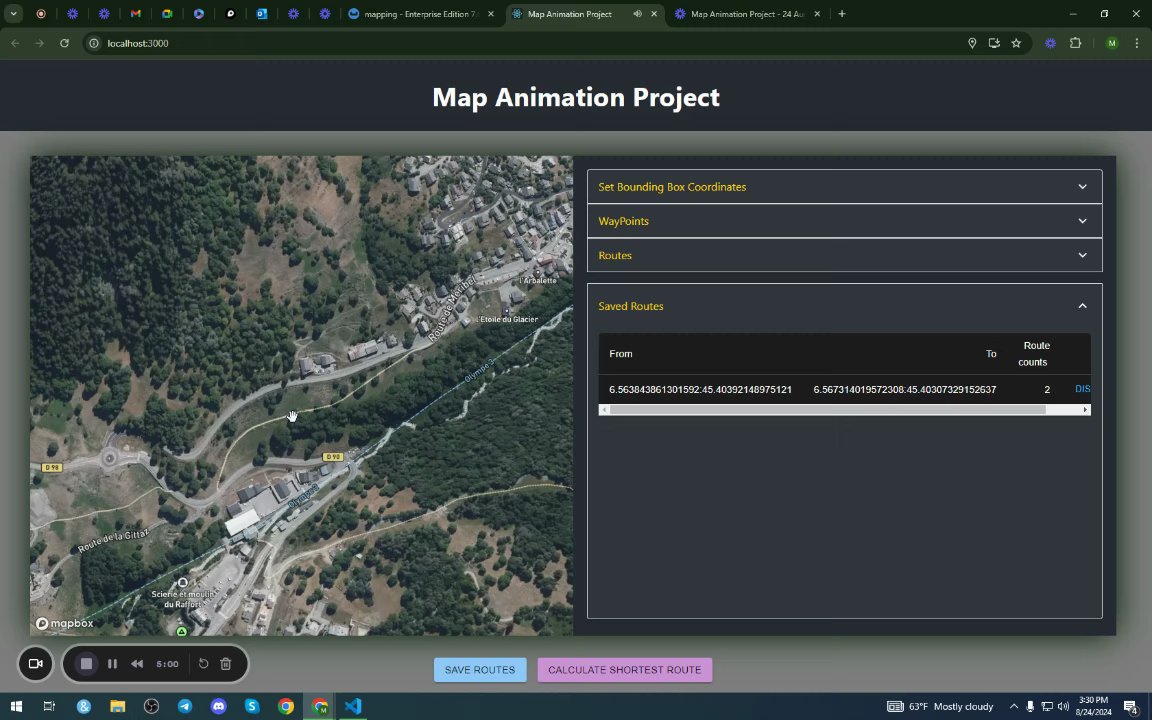Open the pinned Outlook tab

point(262,14)
